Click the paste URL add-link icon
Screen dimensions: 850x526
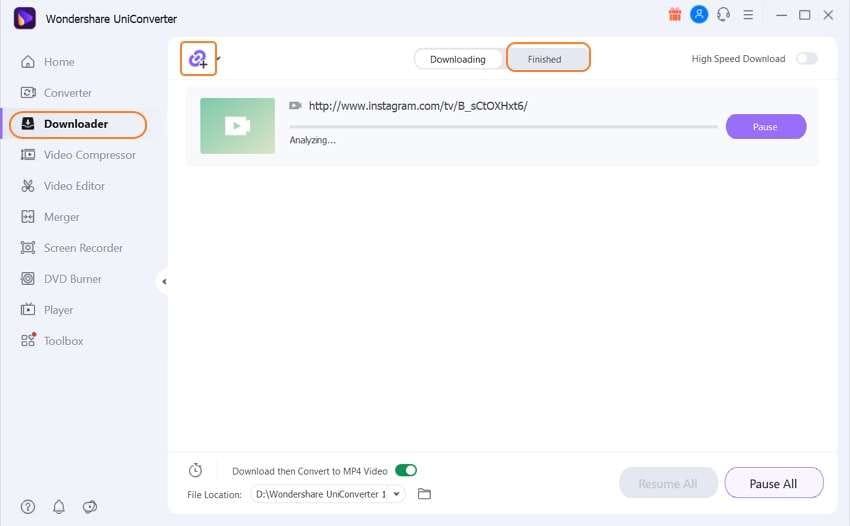click(x=198, y=59)
